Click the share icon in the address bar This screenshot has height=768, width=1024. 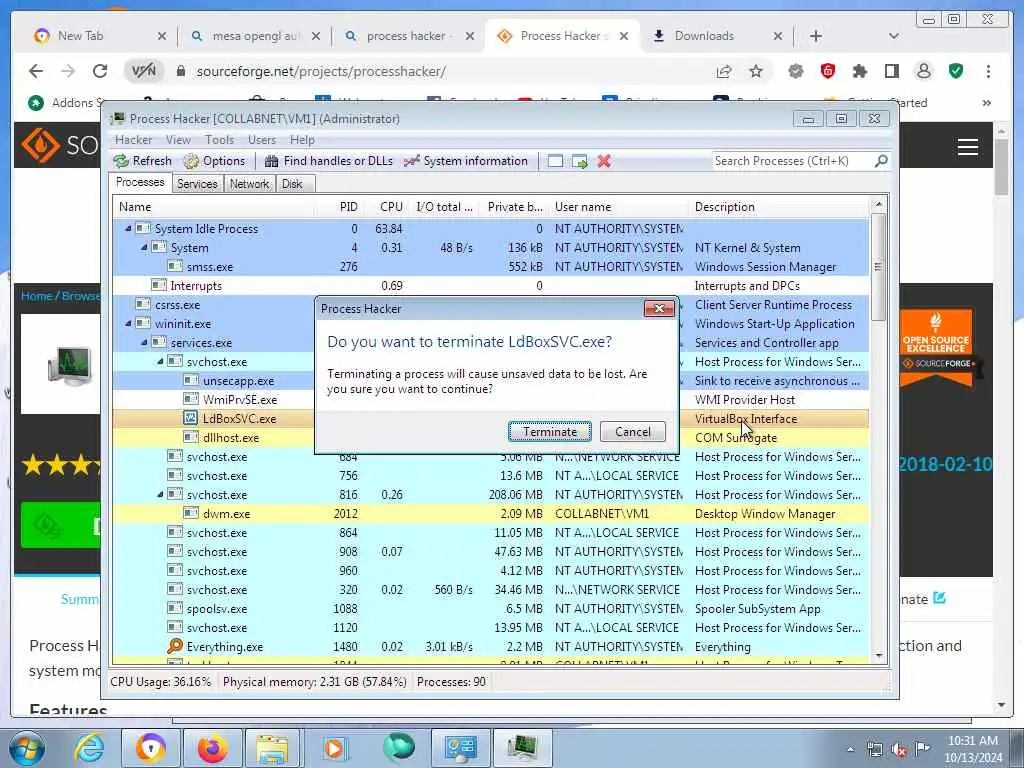(x=724, y=71)
